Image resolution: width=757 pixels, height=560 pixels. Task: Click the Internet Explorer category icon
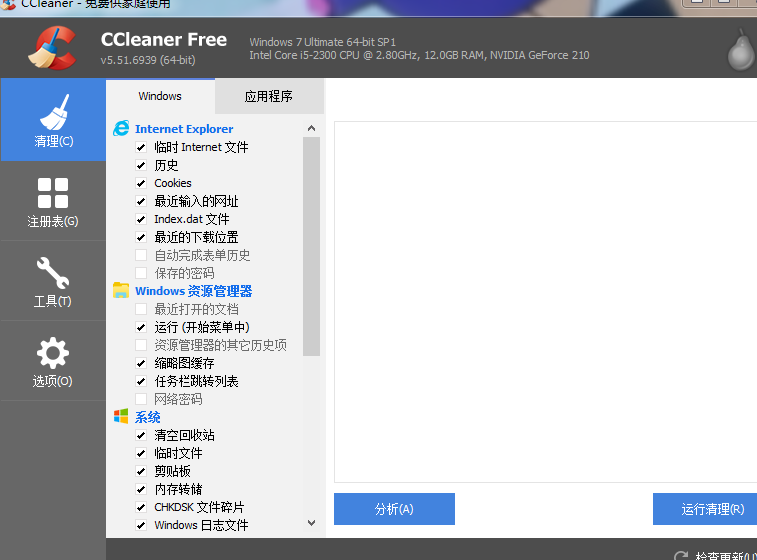click(x=121, y=129)
